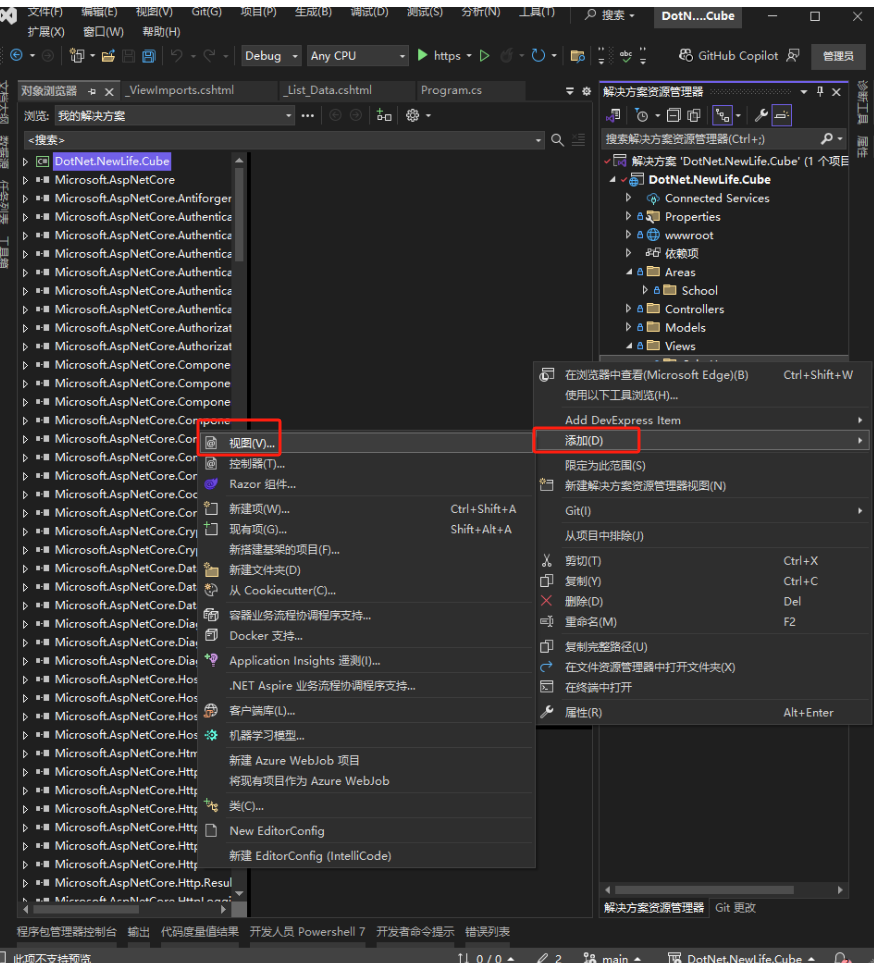Click the Object Browser vertical scrollbar thumb

click(239, 214)
